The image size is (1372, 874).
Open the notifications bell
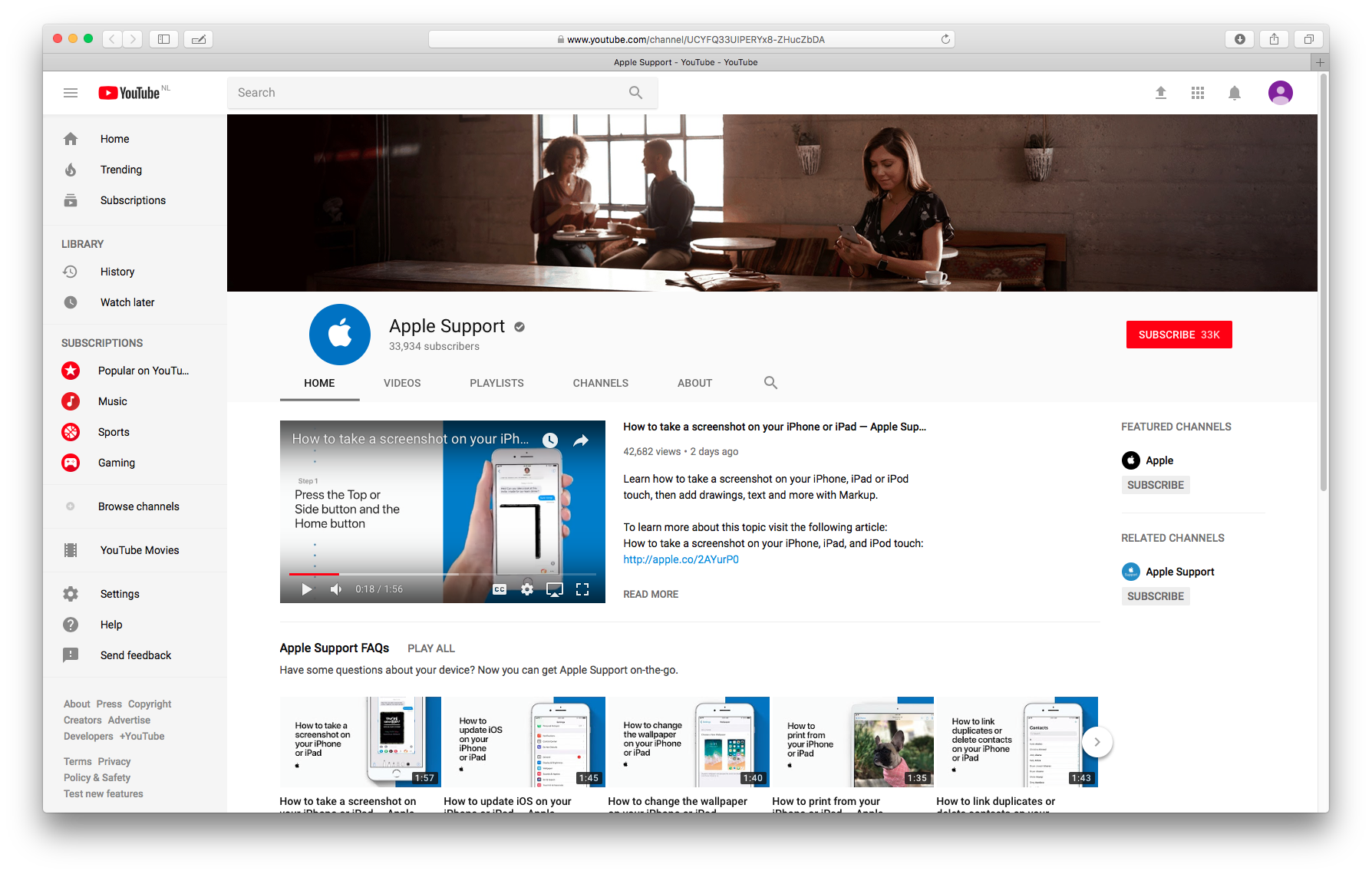pos(1235,93)
